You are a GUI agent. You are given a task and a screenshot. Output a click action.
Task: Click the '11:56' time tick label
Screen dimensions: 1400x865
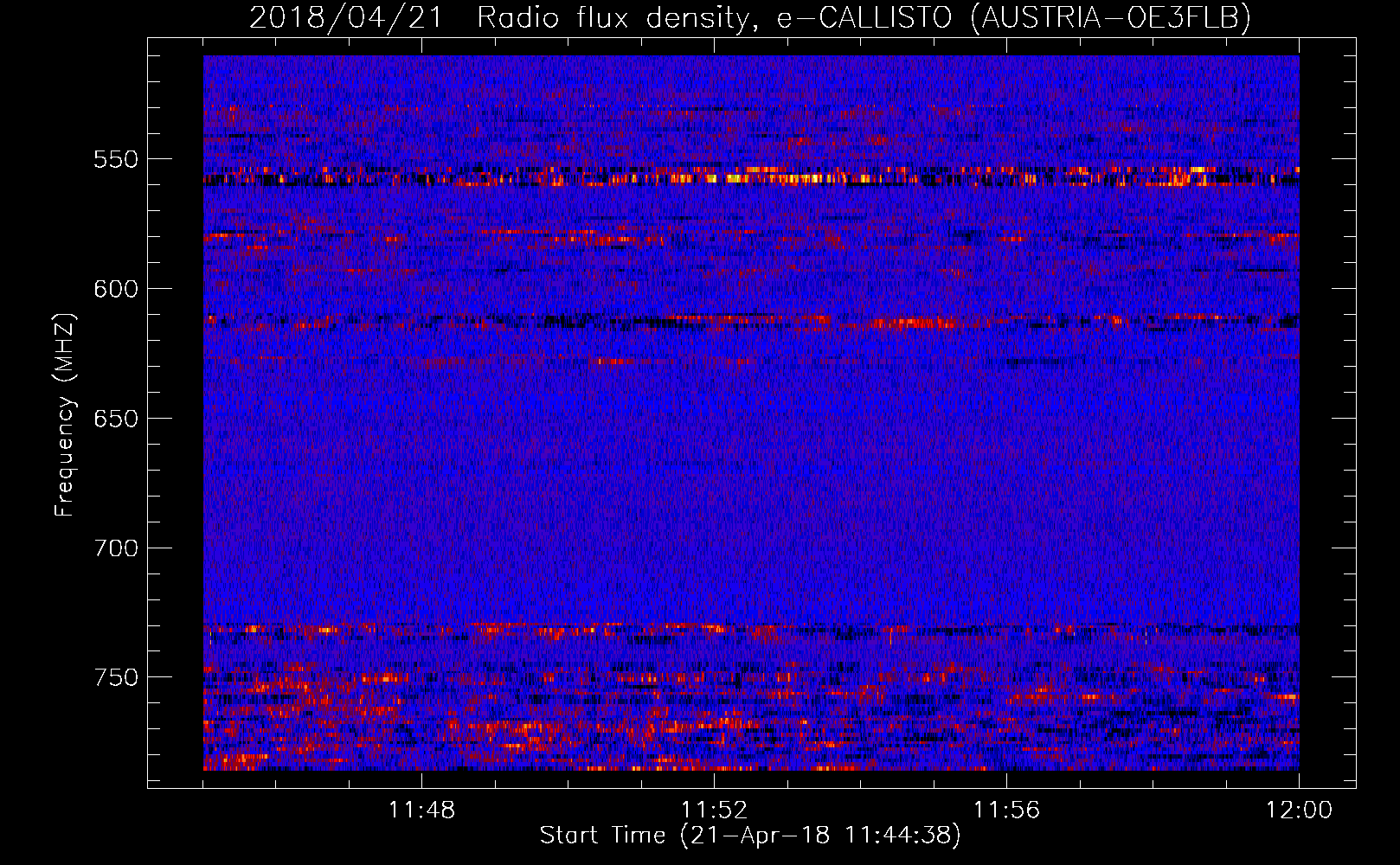click(1006, 811)
